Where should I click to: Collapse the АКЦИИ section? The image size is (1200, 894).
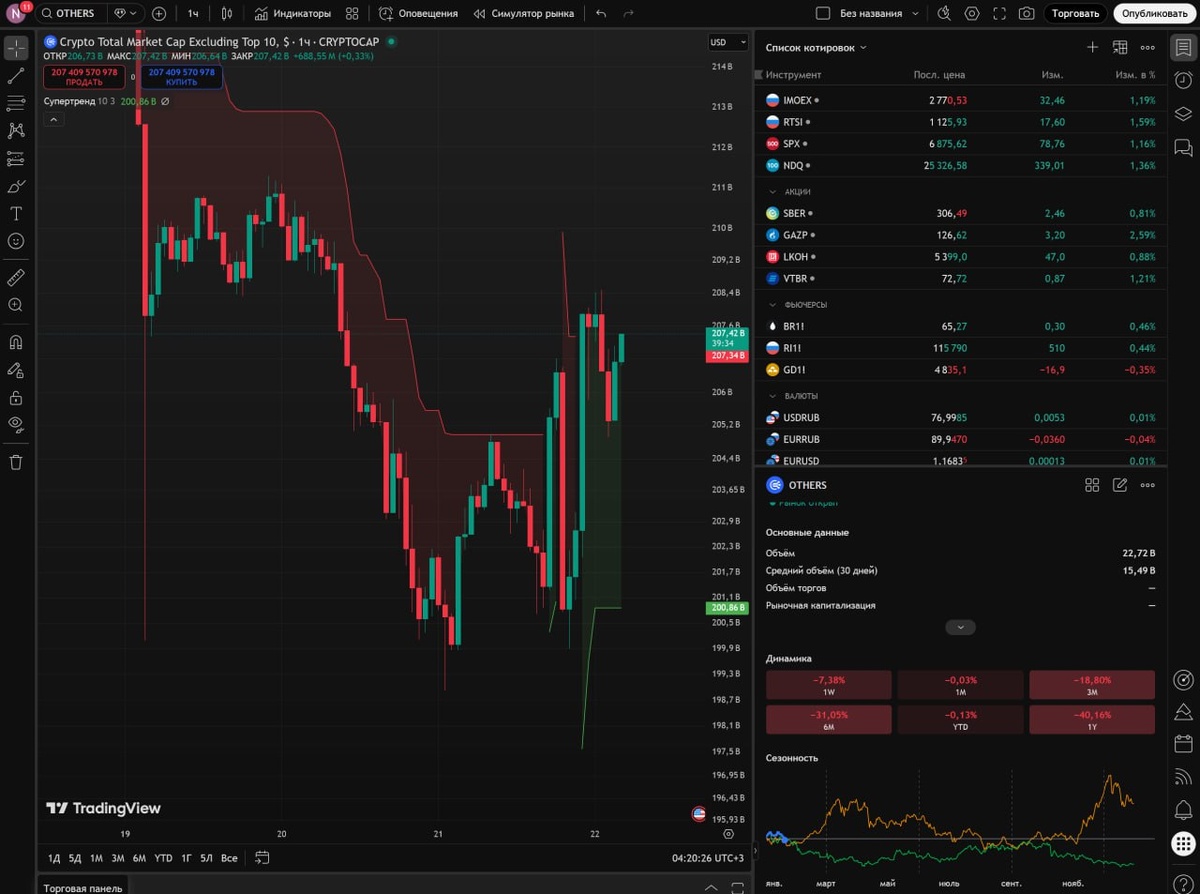tap(772, 191)
